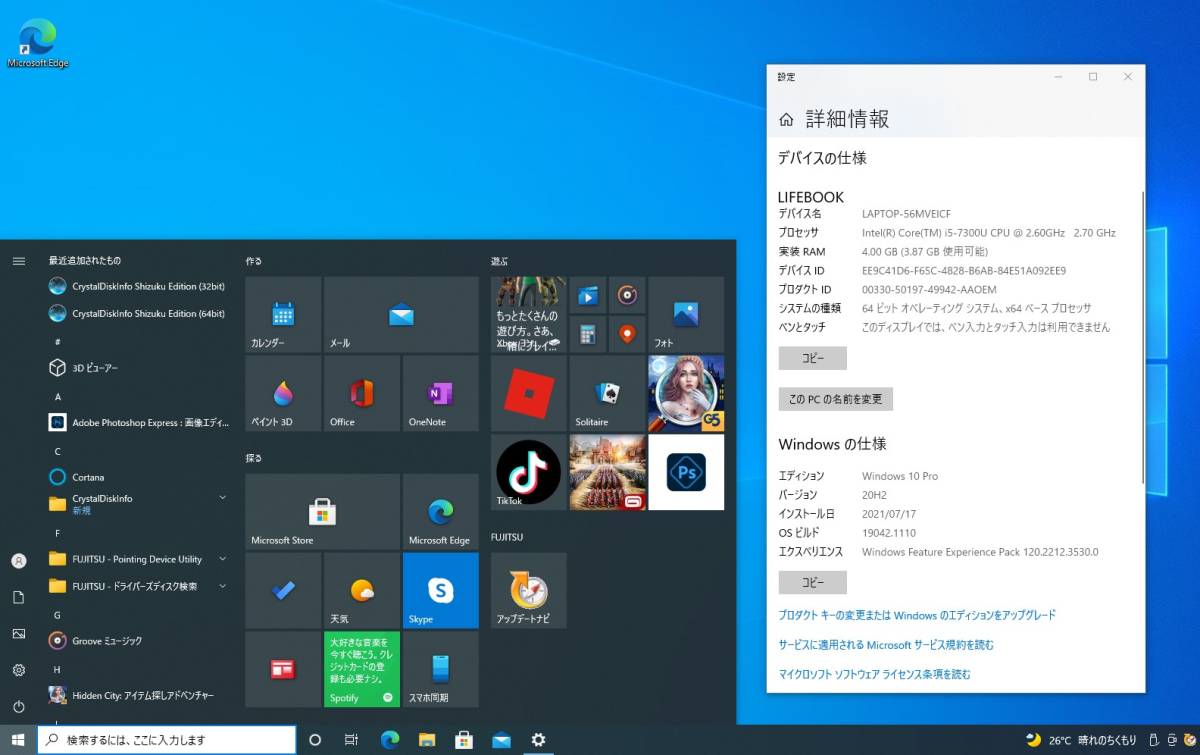
Task: Launch CrystalDiskInfo Shizuku Edition (64bit)
Action: (137, 313)
